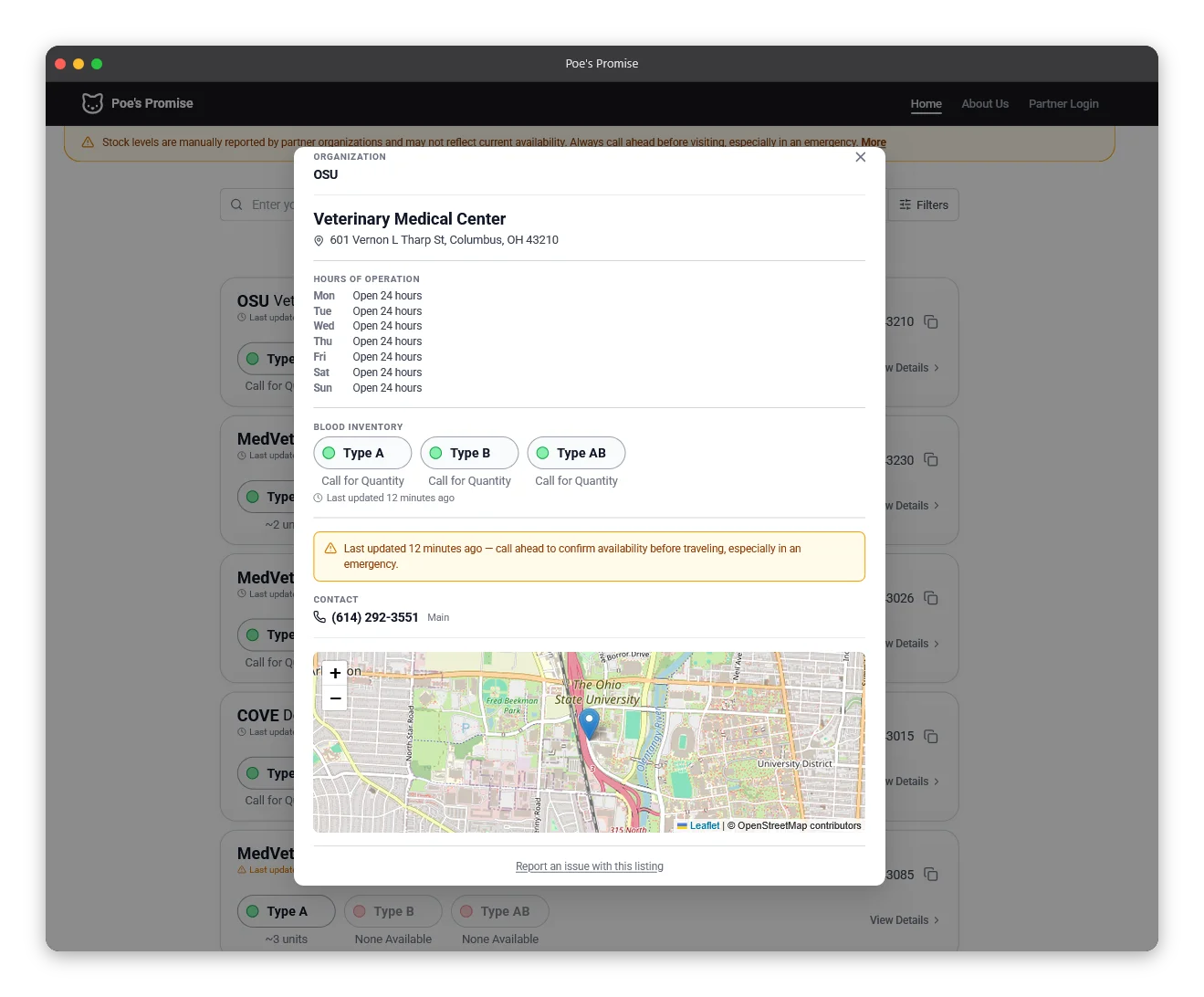Click the warning triangle icon in top banner
This screenshot has width=1204, height=997.
(x=89, y=142)
